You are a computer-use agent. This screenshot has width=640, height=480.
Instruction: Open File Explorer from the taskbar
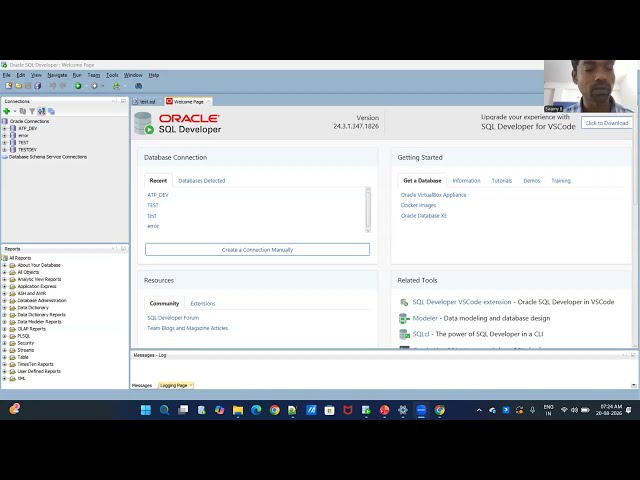coord(238,410)
